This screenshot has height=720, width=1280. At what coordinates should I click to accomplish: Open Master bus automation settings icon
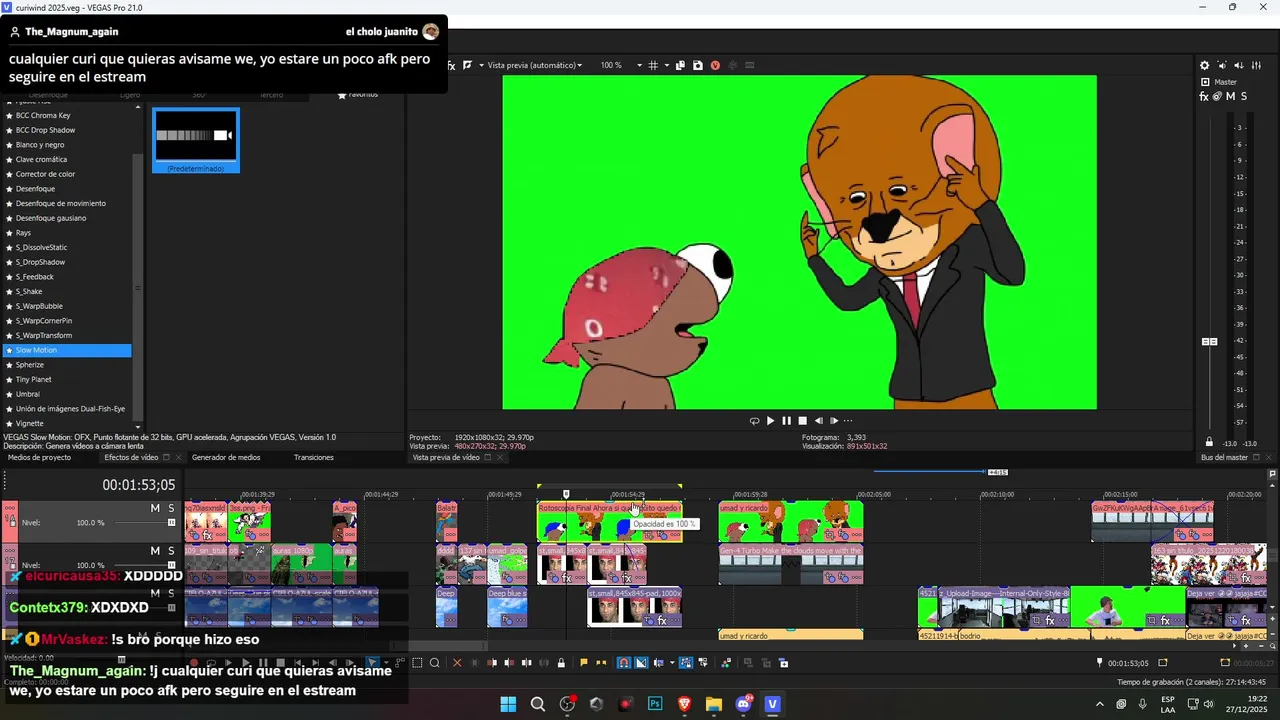point(1217,96)
